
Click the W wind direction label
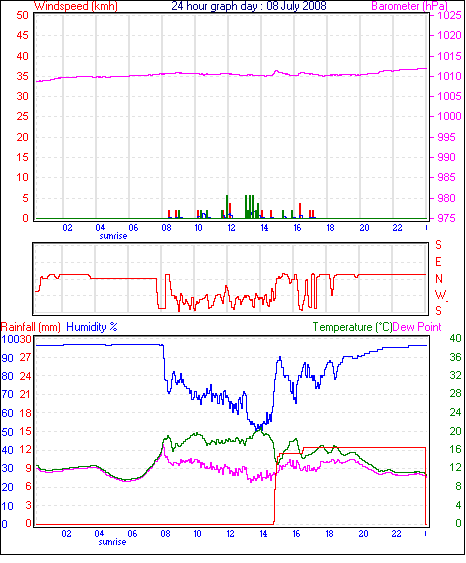441,295
